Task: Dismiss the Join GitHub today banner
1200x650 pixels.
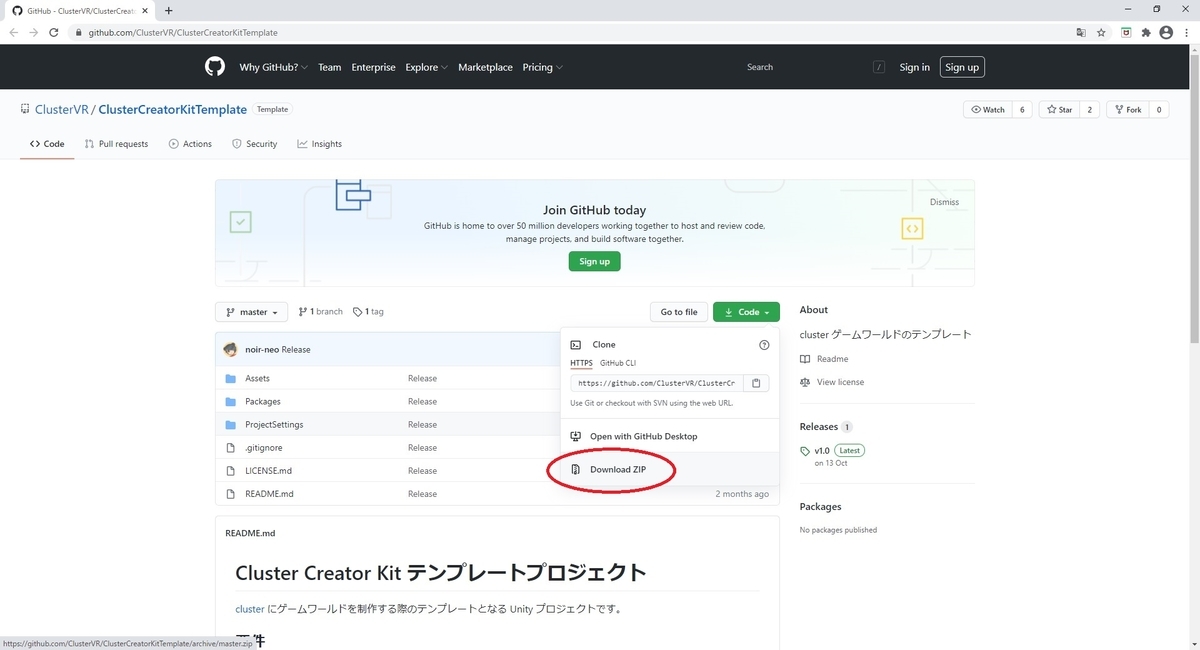Action: 944,202
